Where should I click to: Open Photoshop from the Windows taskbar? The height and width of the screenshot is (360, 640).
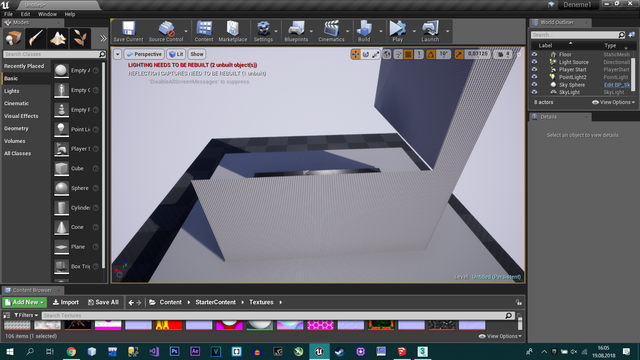pos(175,351)
